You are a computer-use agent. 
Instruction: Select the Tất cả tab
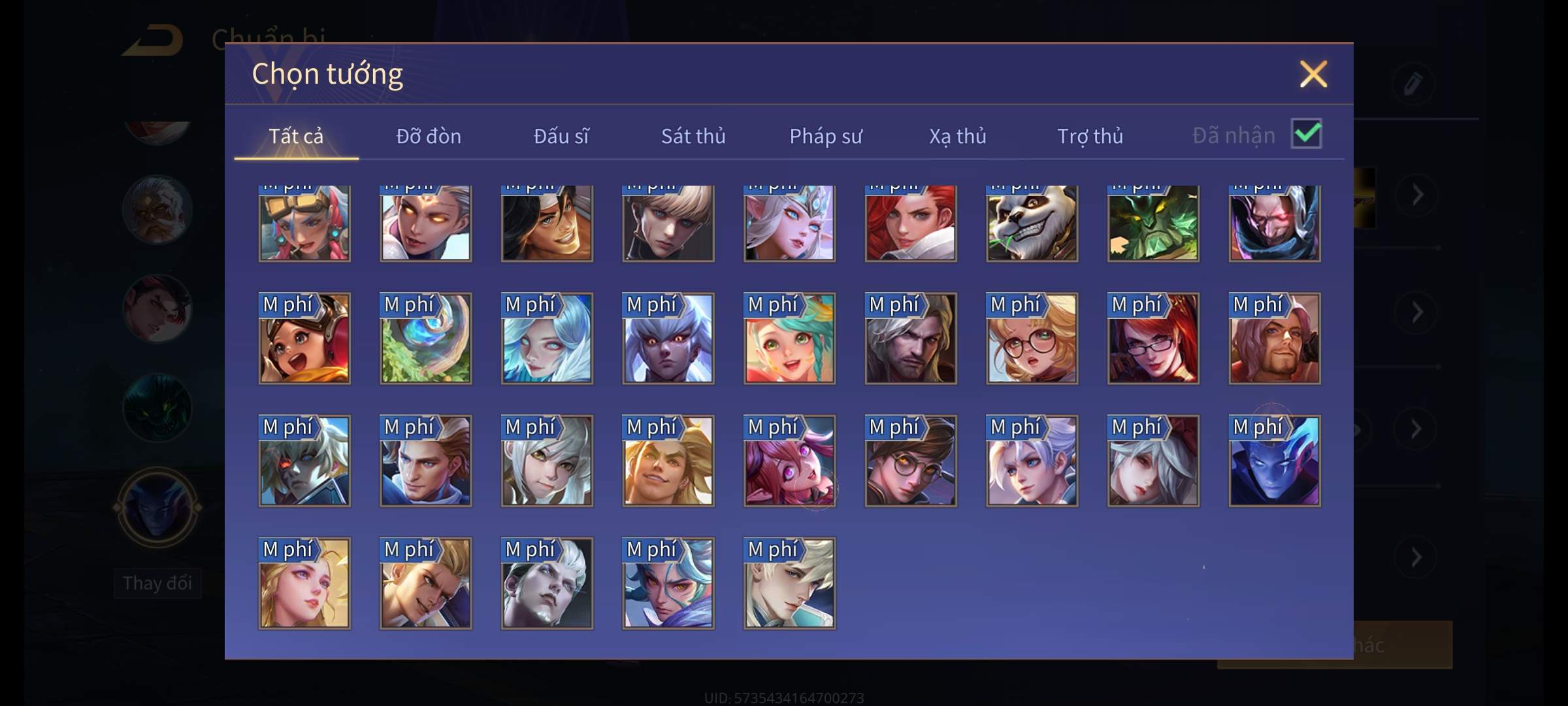pyautogui.click(x=296, y=136)
